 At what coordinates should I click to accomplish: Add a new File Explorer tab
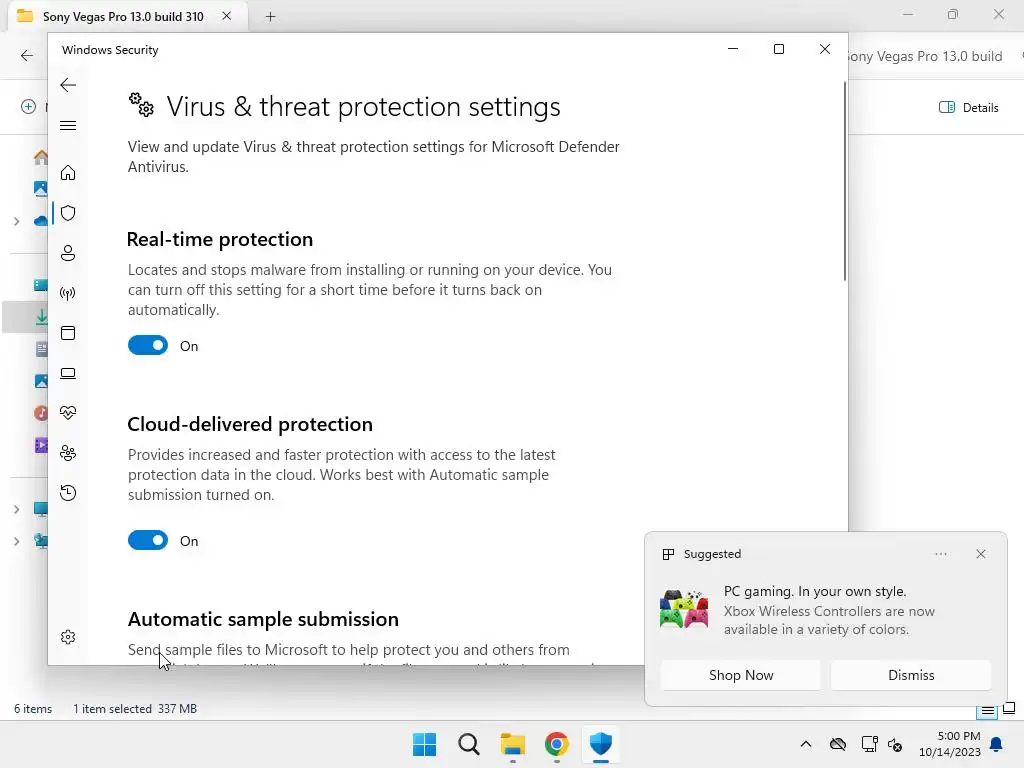[270, 16]
